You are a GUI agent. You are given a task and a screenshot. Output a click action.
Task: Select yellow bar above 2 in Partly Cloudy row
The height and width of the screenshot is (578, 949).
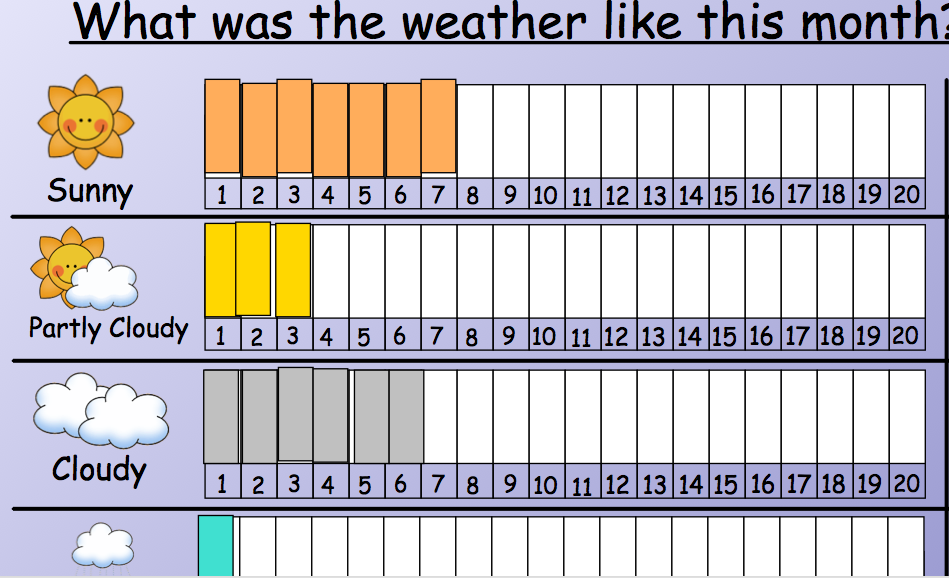(253, 268)
